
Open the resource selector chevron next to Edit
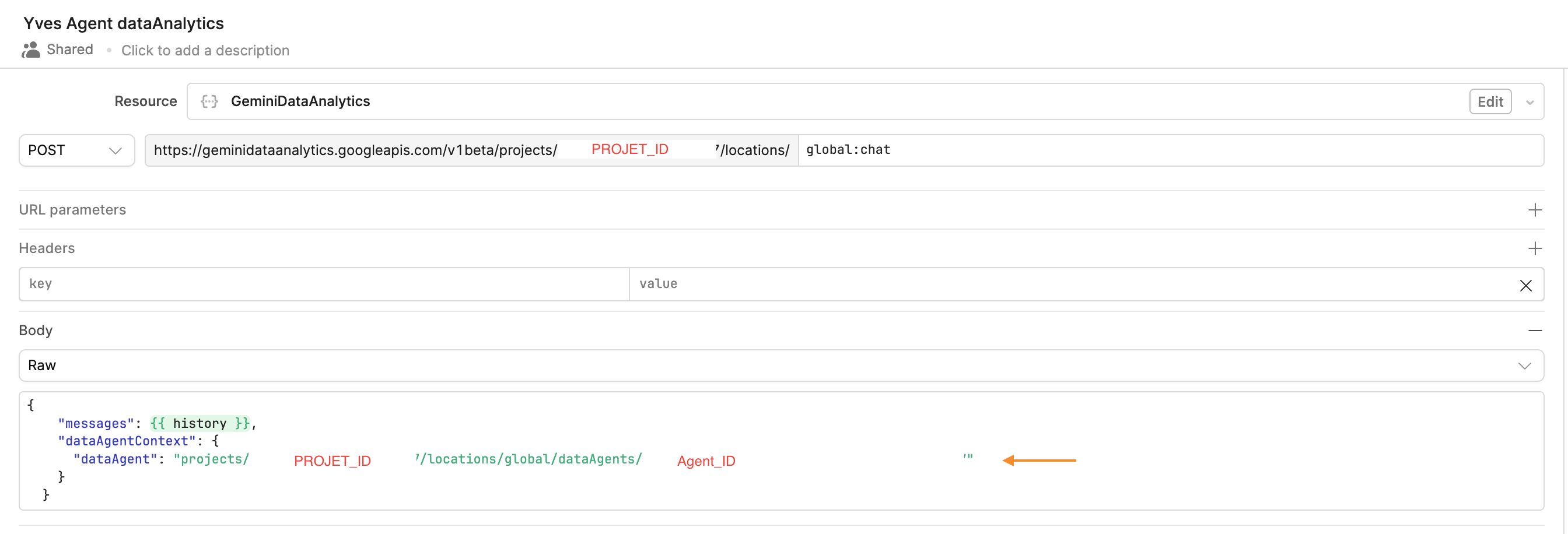[x=1529, y=102]
